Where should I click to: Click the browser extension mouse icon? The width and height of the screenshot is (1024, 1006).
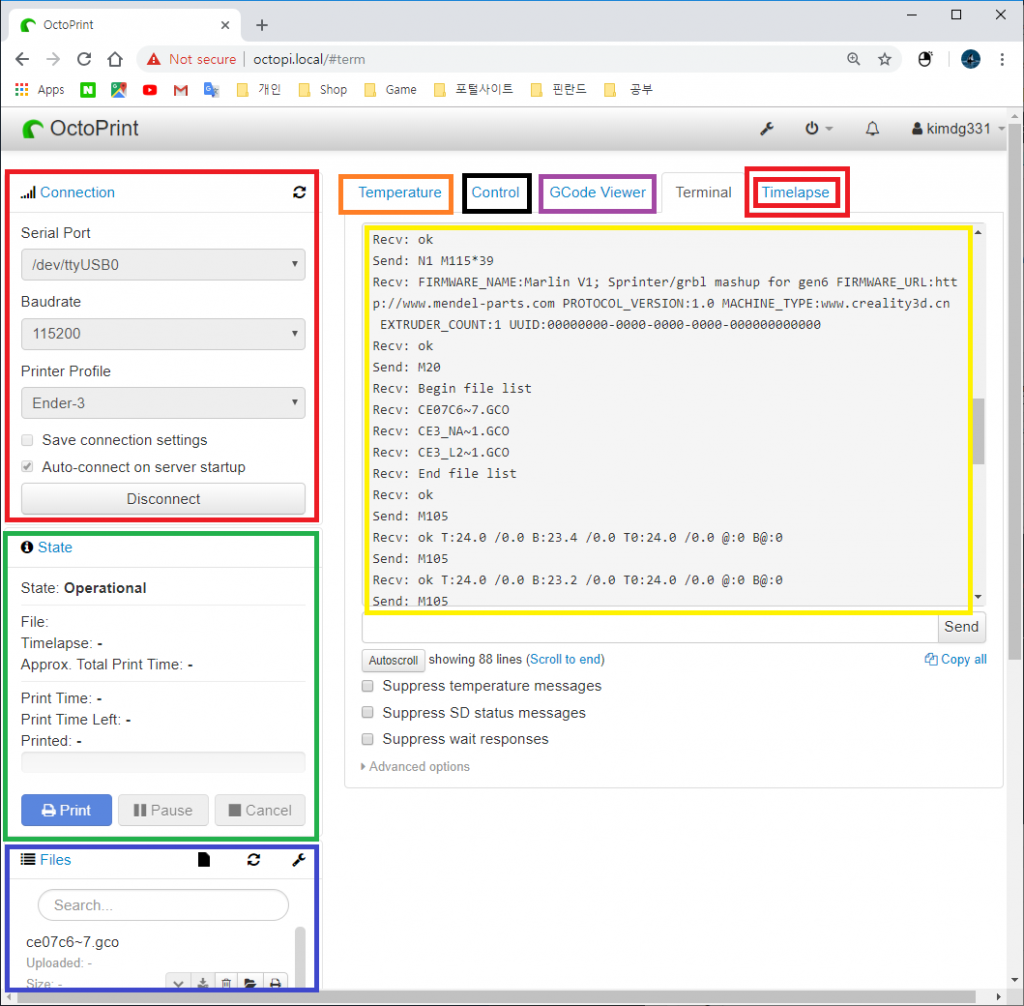pyautogui.click(x=925, y=59)
